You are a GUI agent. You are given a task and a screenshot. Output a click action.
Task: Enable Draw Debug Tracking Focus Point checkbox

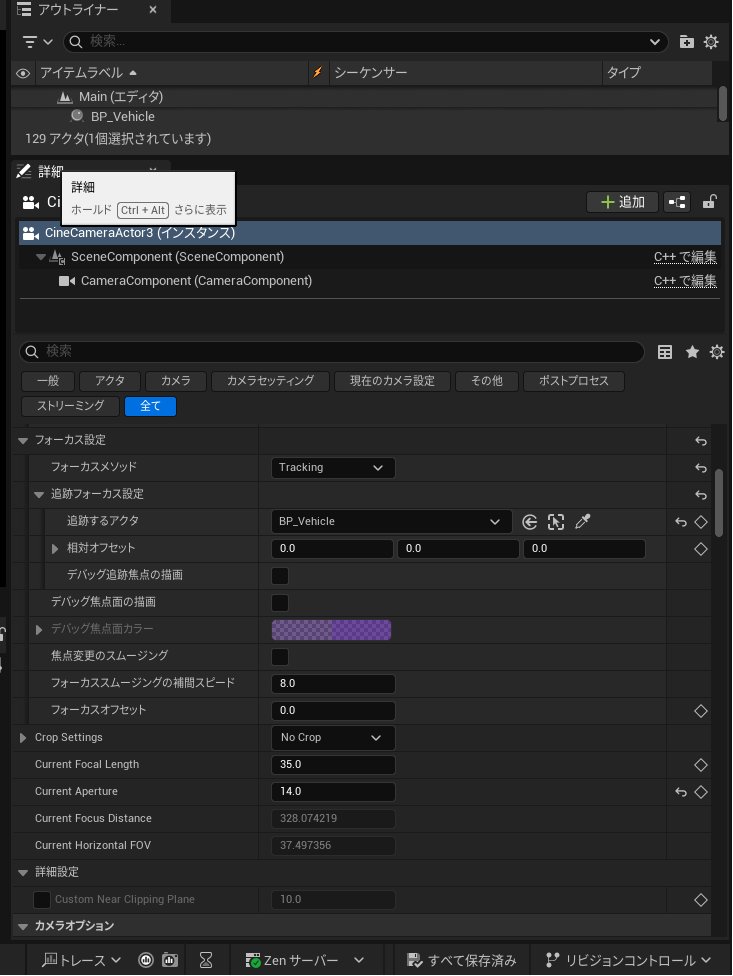pyautogui.click(x=280, y=576)
